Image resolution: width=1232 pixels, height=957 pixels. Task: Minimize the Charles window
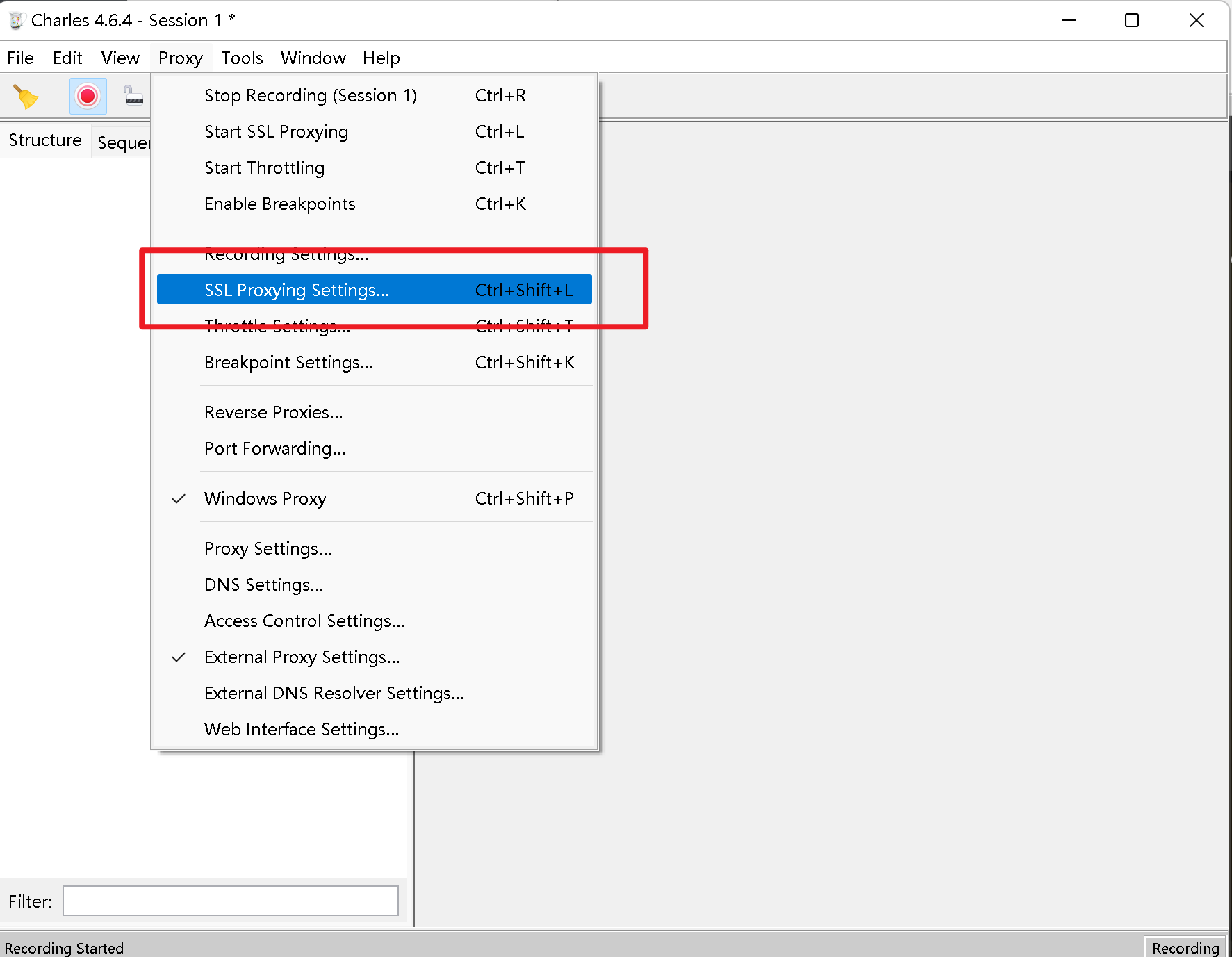[1069, 20]
